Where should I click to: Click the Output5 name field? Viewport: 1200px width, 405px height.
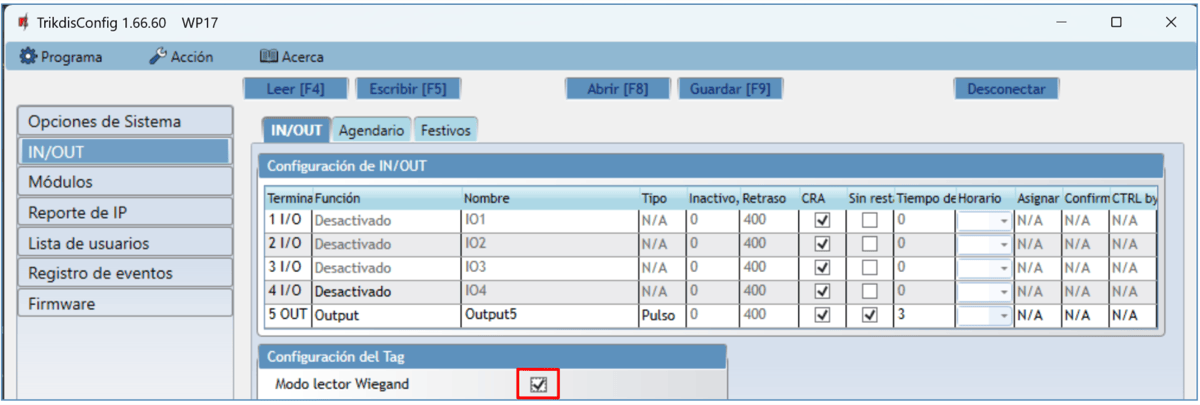(x=548, y=315)
